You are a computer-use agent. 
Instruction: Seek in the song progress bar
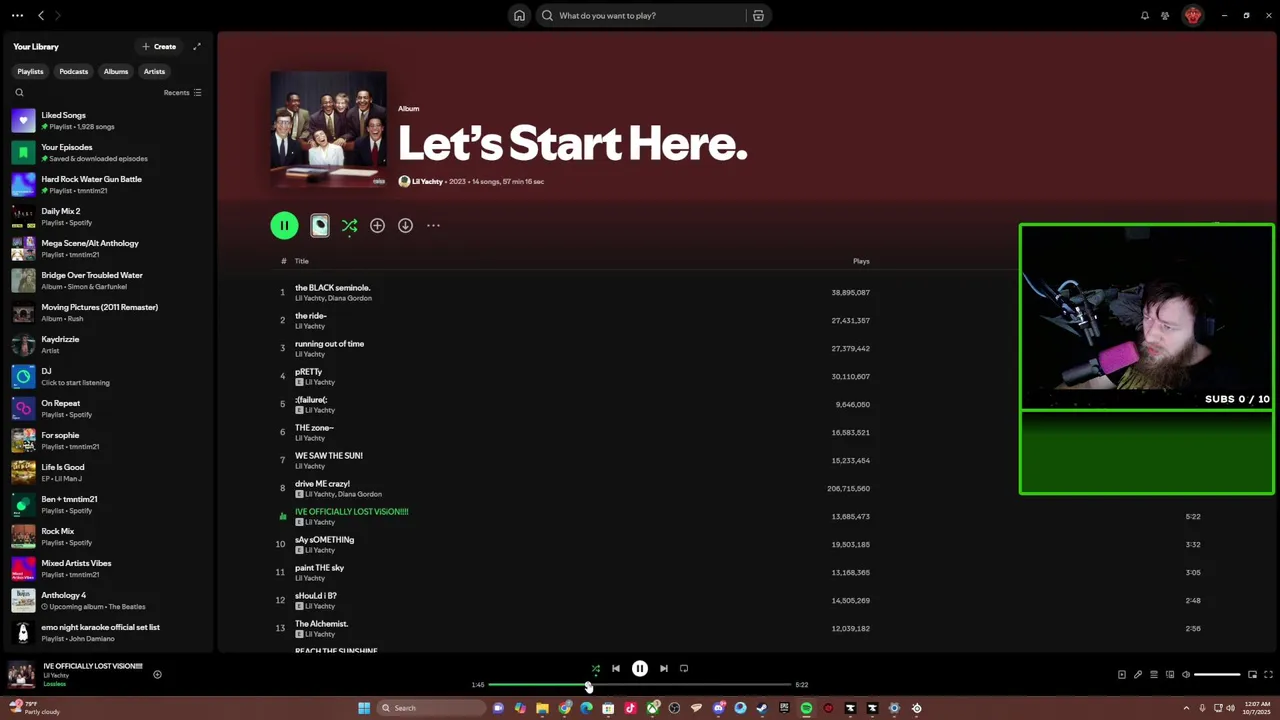pos(640,685)
